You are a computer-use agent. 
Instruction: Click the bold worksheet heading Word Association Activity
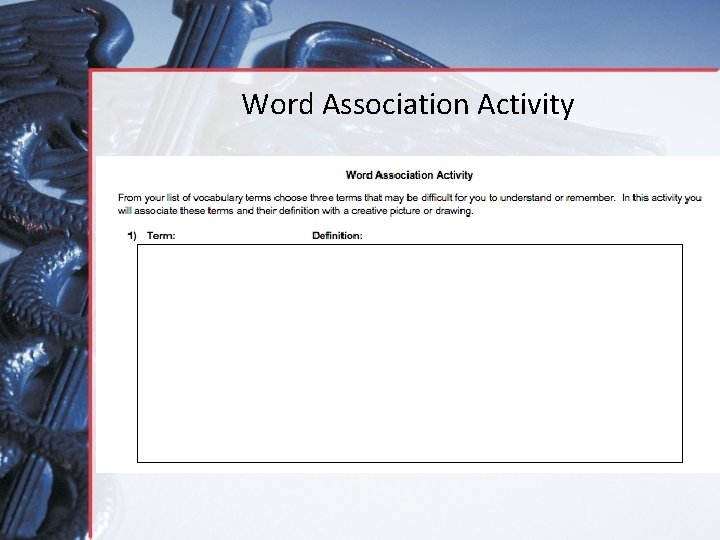(x=409, y=175)
